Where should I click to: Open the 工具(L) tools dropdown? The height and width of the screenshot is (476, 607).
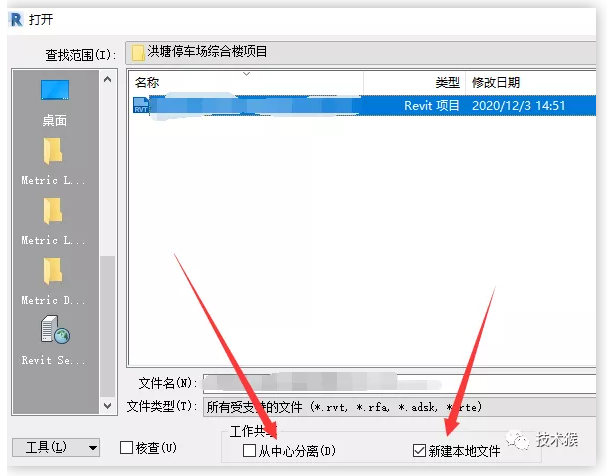[x=56, y=448]
